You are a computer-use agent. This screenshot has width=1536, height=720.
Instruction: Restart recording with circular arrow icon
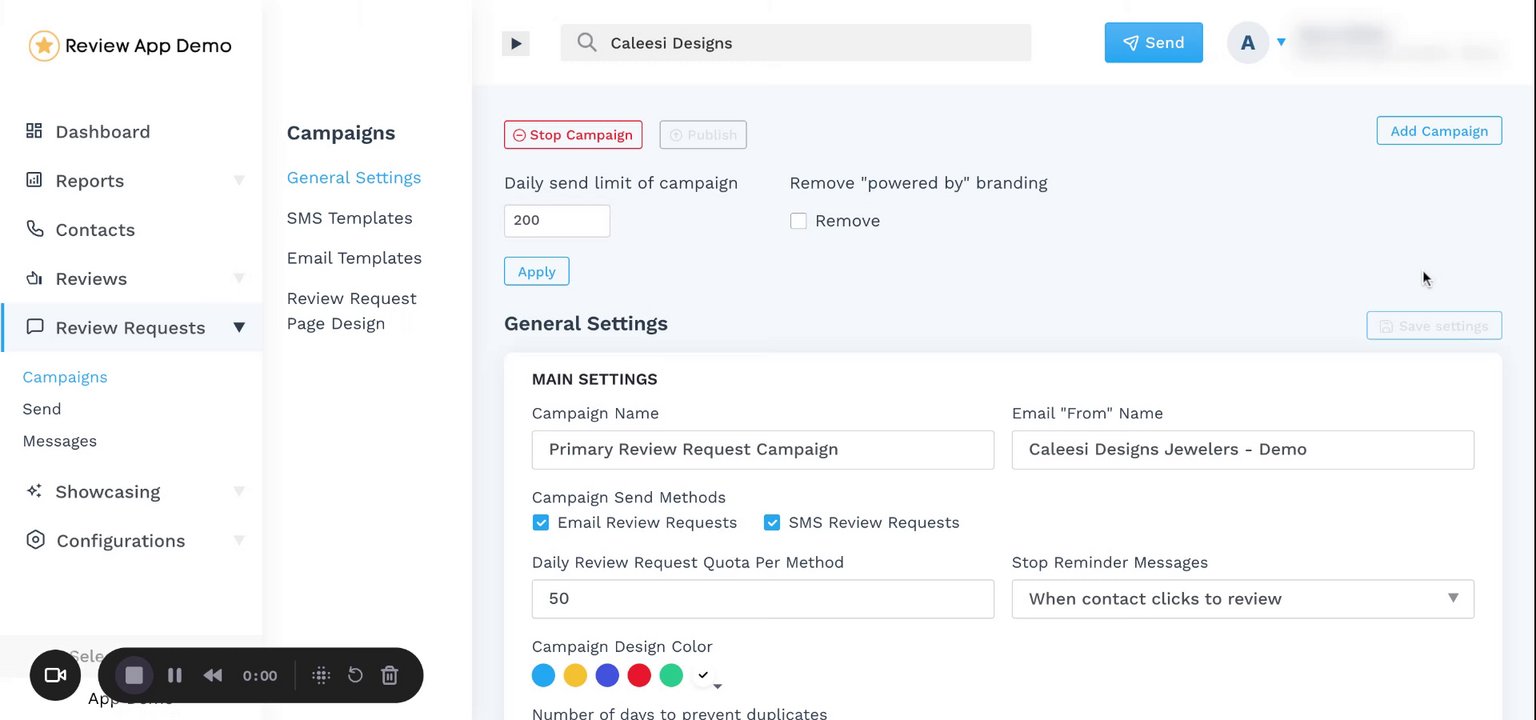click(x=355, y=676)
